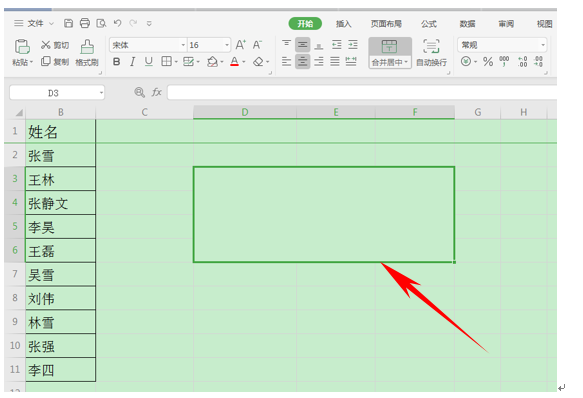Click the Print icon in quick access toolbar

[85, 23]
